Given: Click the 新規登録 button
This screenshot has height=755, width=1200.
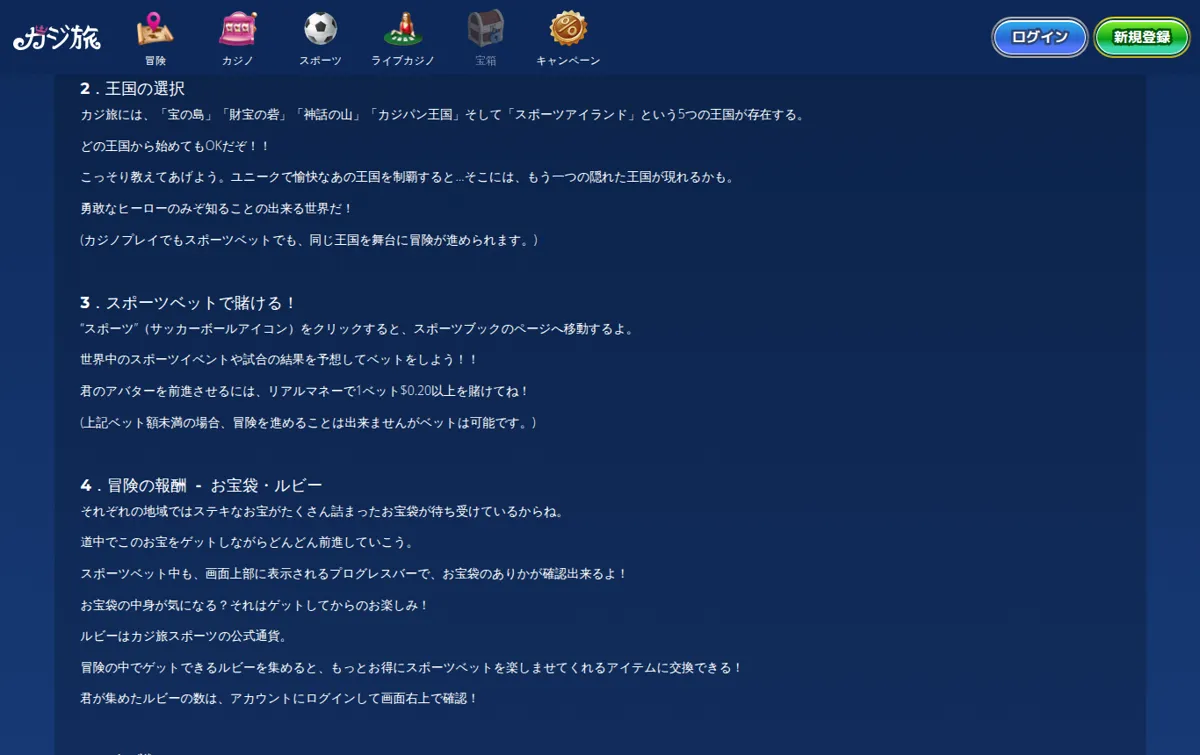Looking at the screenshot, I should click(1142, 37).
